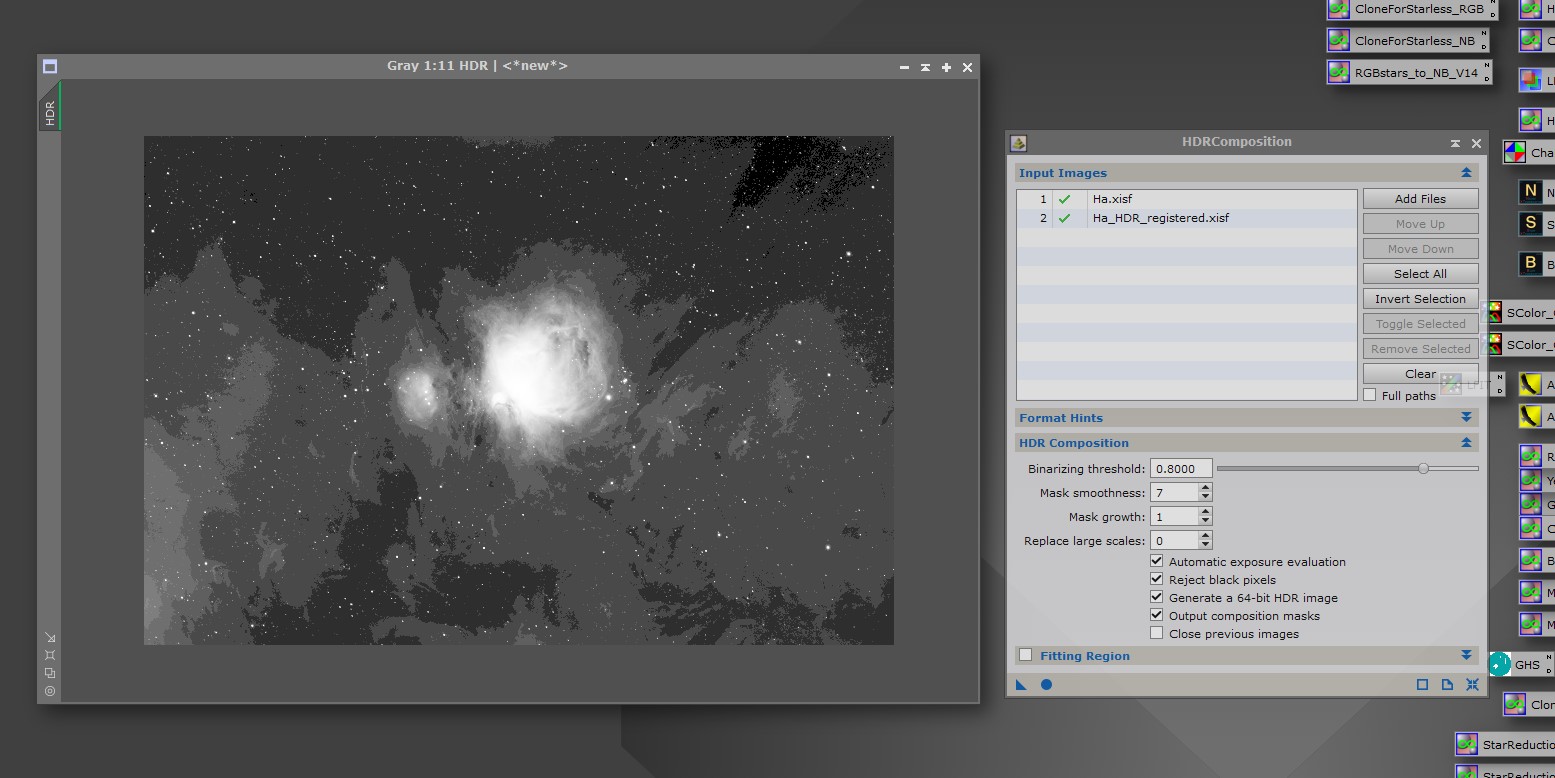Click the image window fit-view icon
The image size is (1555, 778).
pos(50,655)
